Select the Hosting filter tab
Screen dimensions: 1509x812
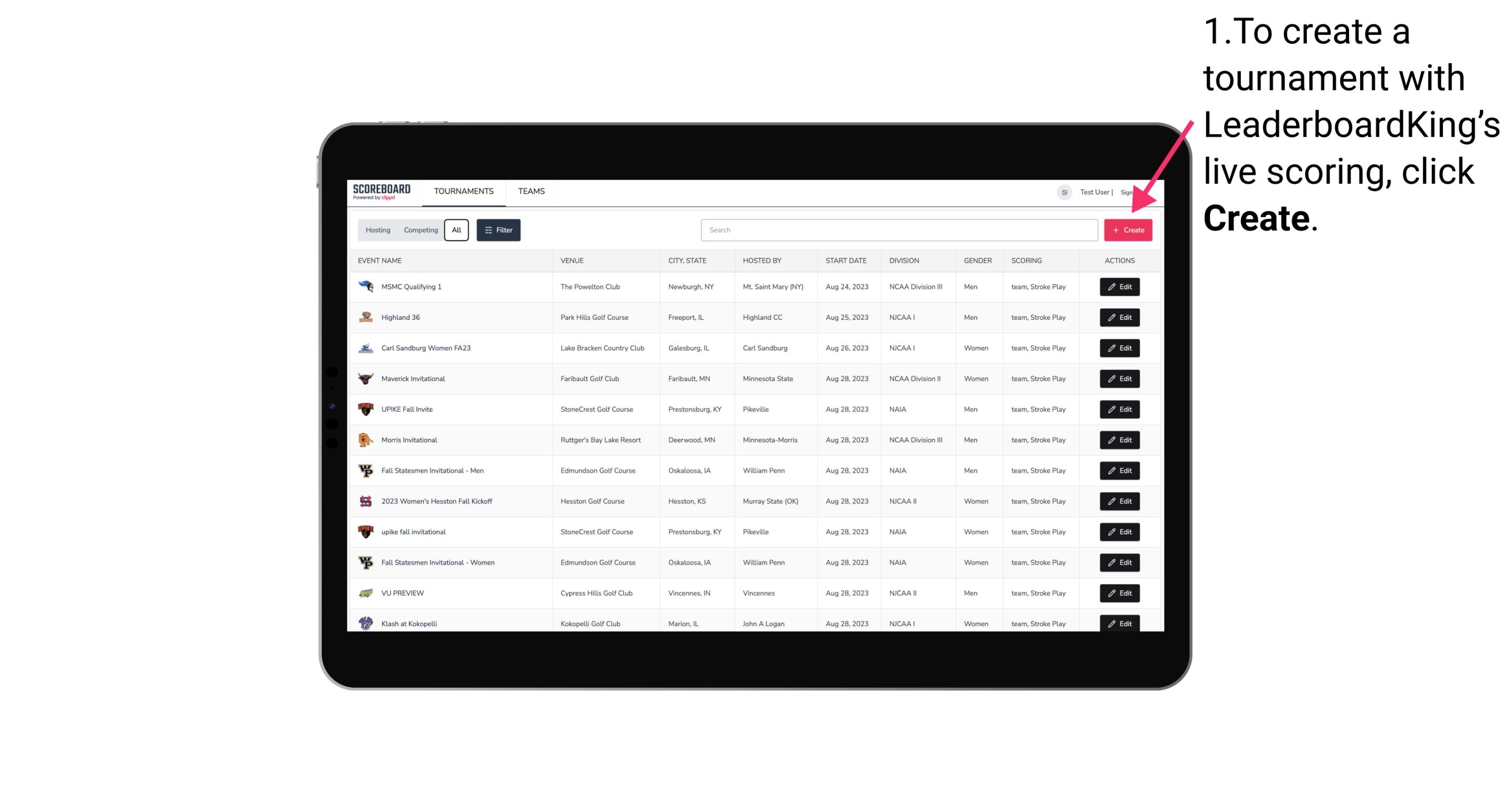pos(378,230)
